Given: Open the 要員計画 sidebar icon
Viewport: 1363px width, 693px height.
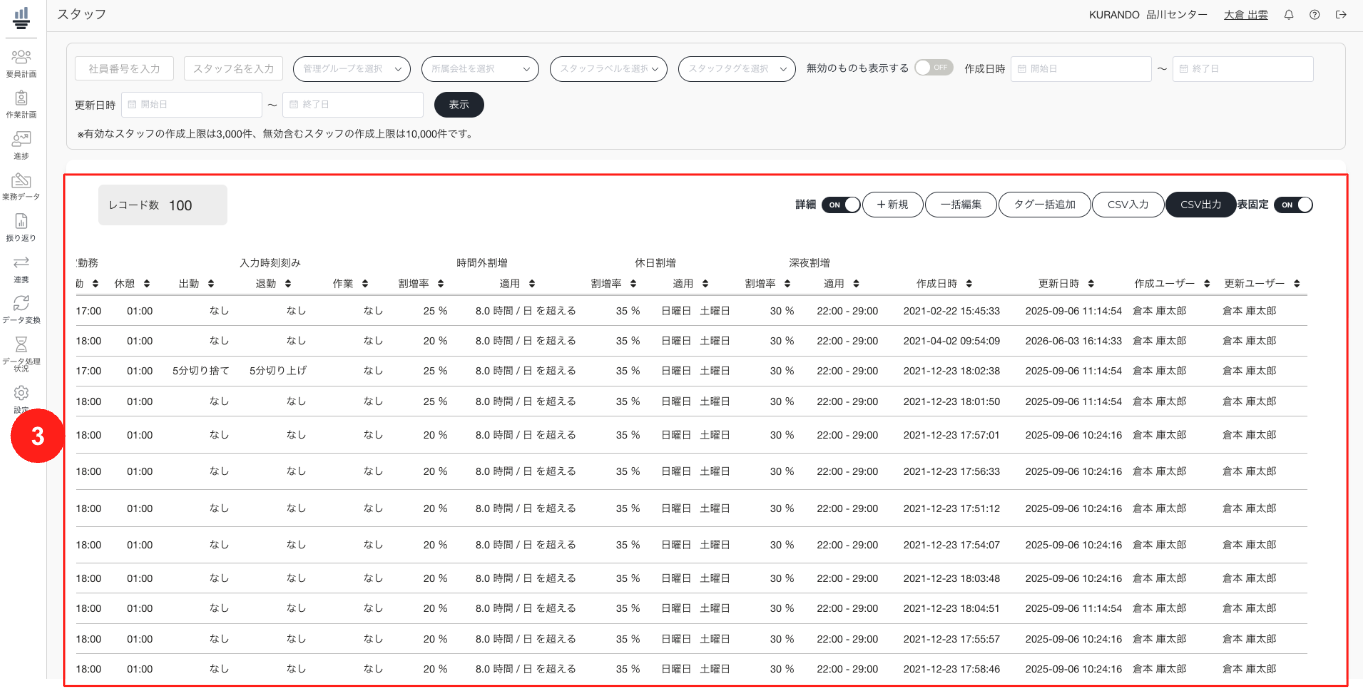Looking at the screenshot, I should point(21,62).
